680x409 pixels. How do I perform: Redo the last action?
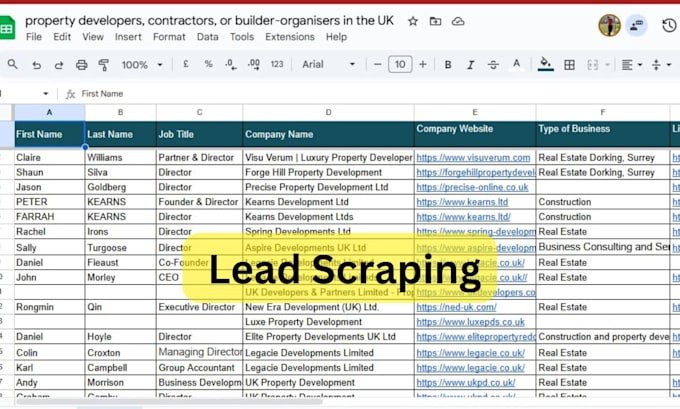click(59, 65)
